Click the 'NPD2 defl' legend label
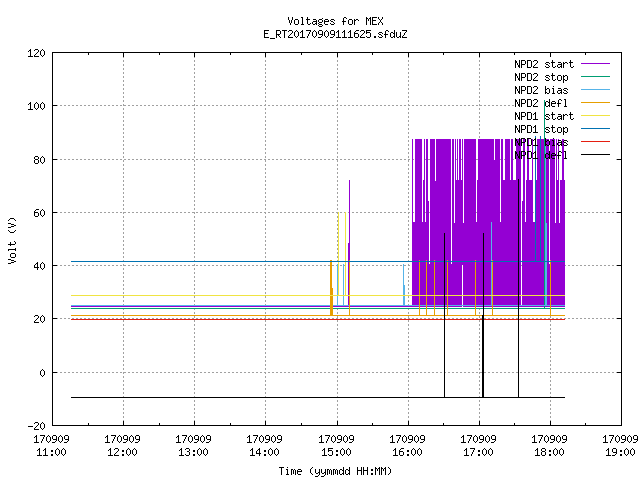The height and width of the screenshot is (480, 640). pos(541,103)
